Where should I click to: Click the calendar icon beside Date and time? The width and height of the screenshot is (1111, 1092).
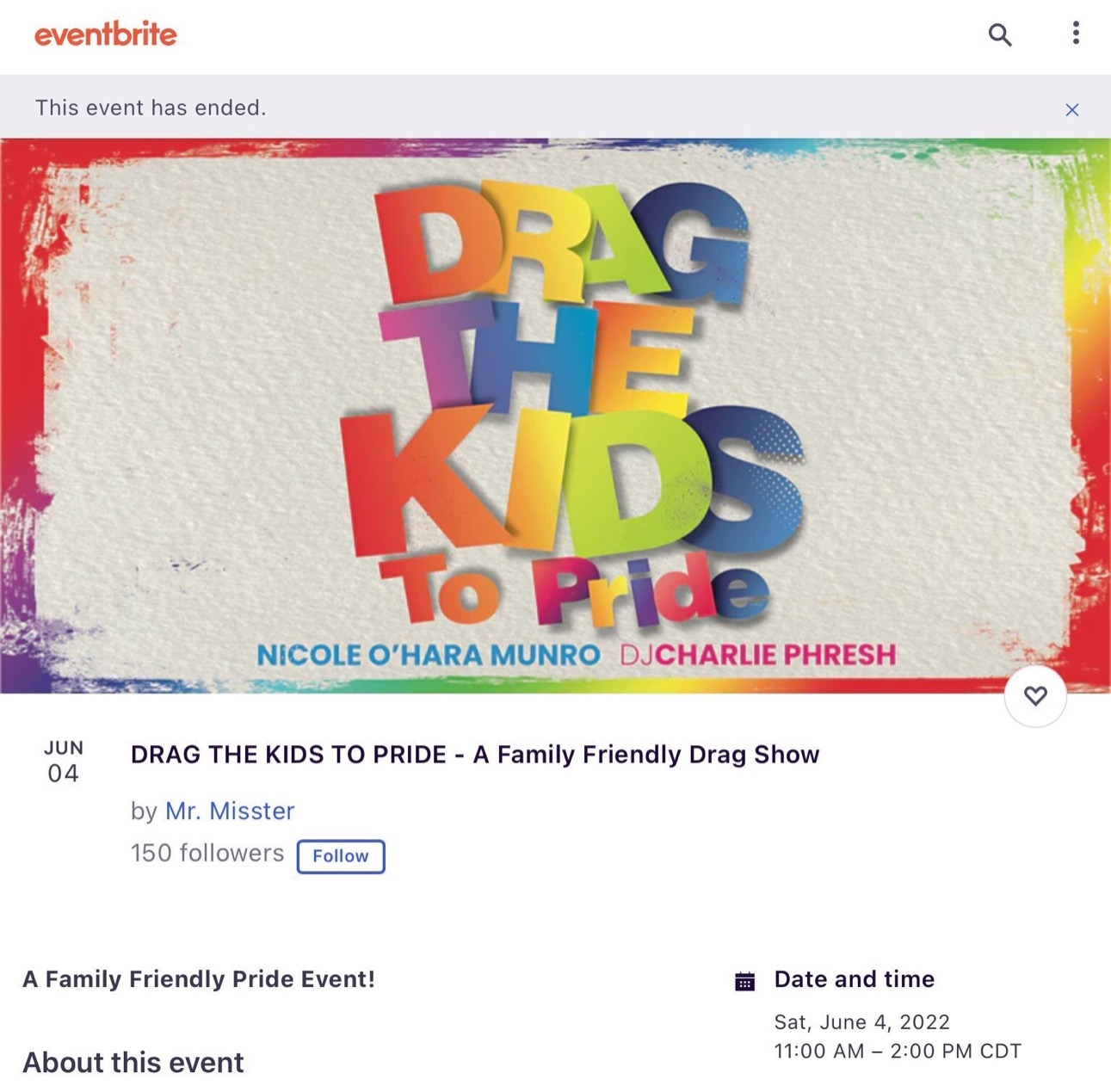pyautogui.click(x=745, y=981)
